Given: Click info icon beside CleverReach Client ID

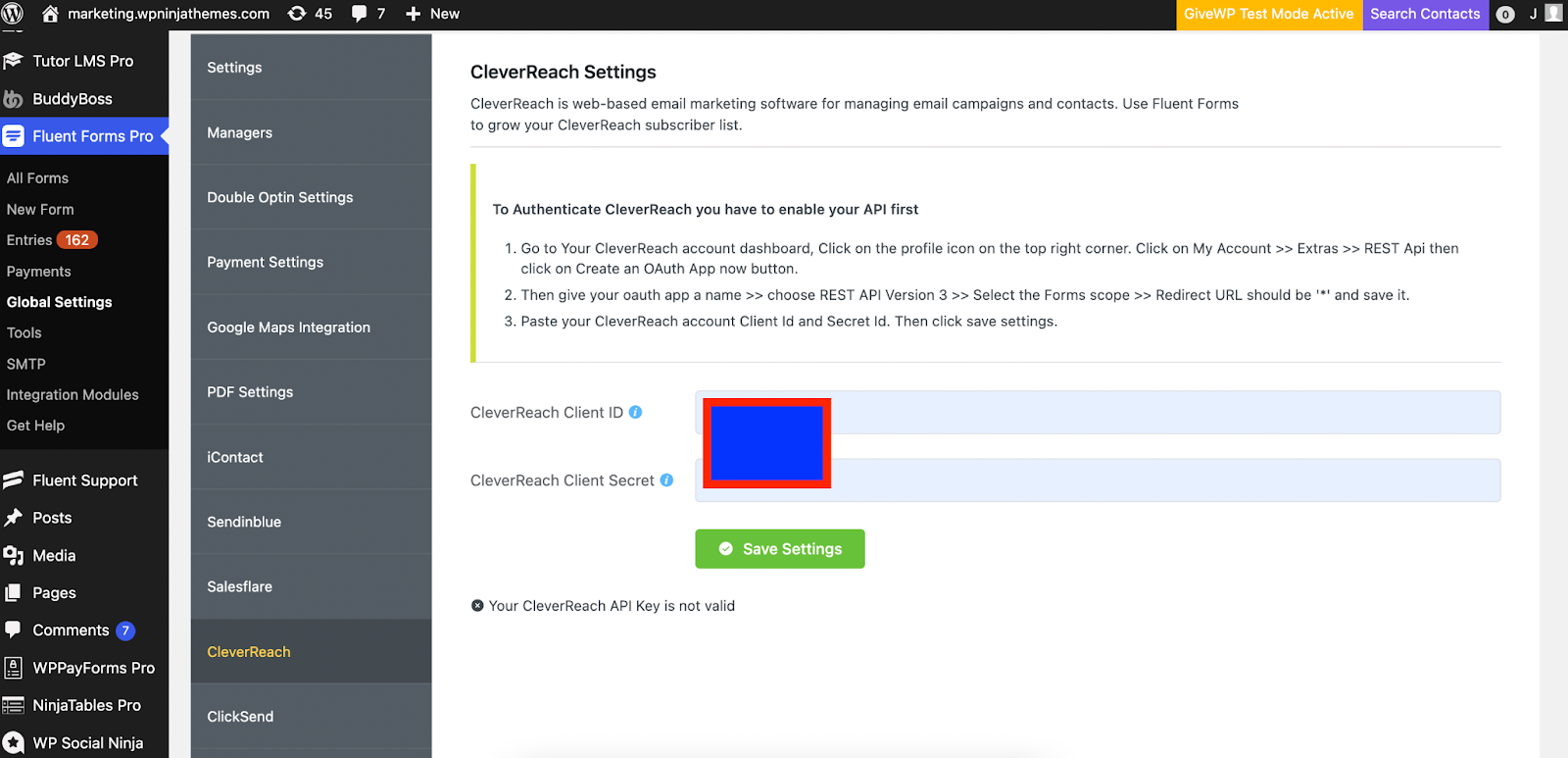Looking at the screenshot, I should pos(635,413).
